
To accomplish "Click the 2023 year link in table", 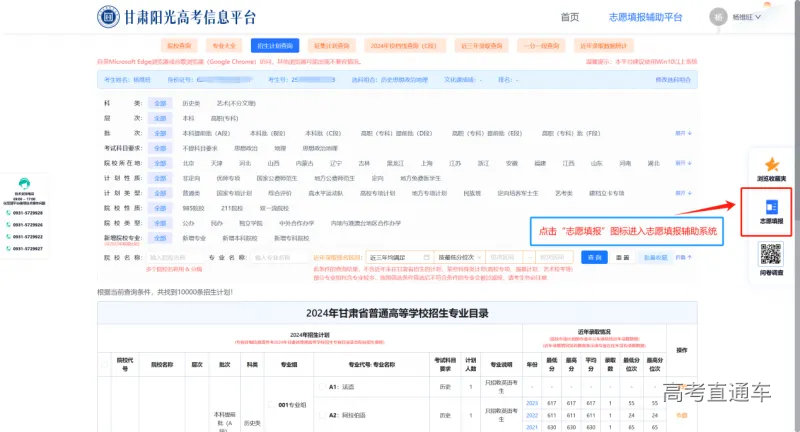I will [x=532, y=403].
